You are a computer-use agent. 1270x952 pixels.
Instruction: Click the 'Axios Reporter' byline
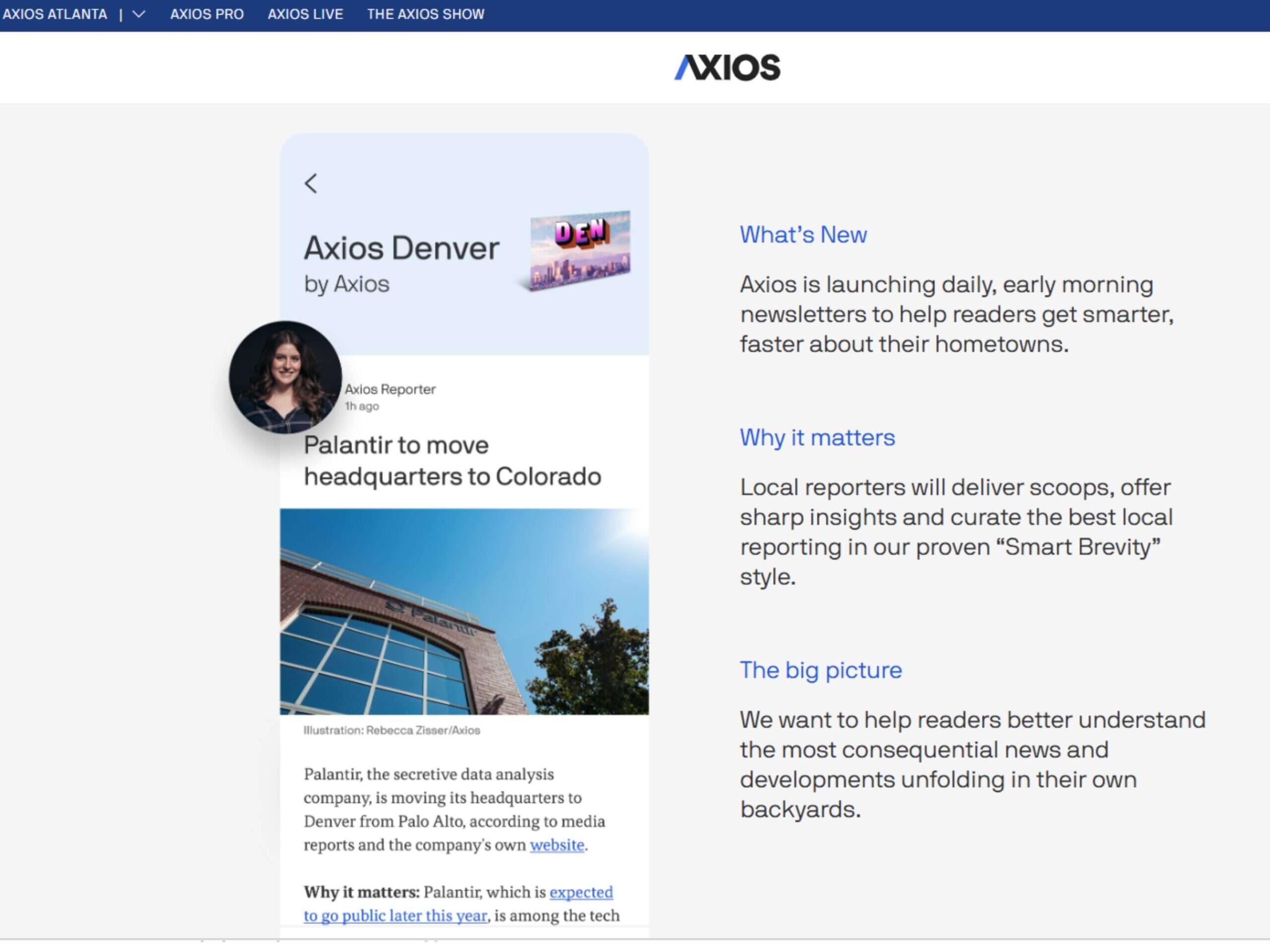tap(390, 389)
